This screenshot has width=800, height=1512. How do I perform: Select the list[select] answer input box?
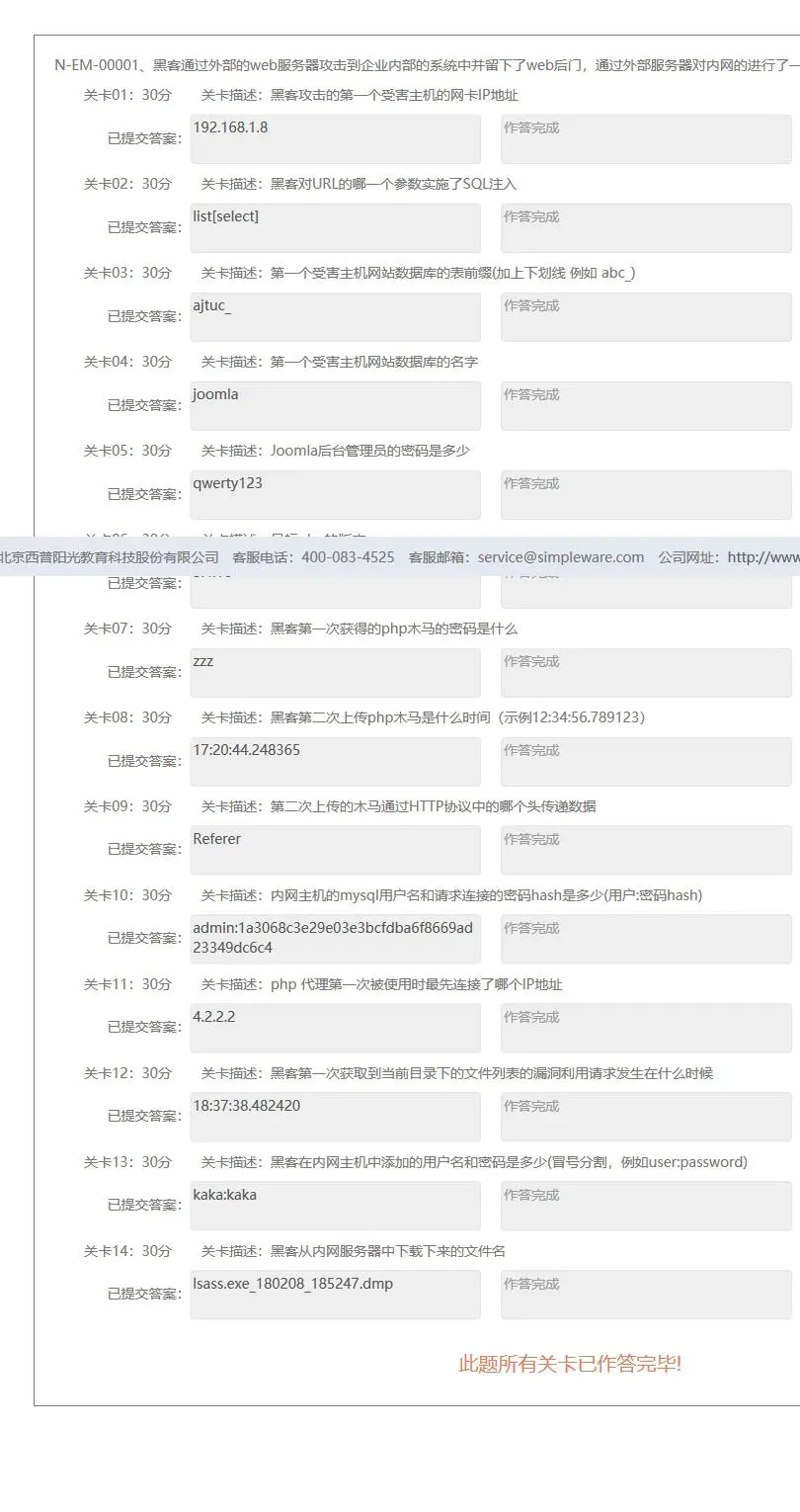tap(335, 227)
